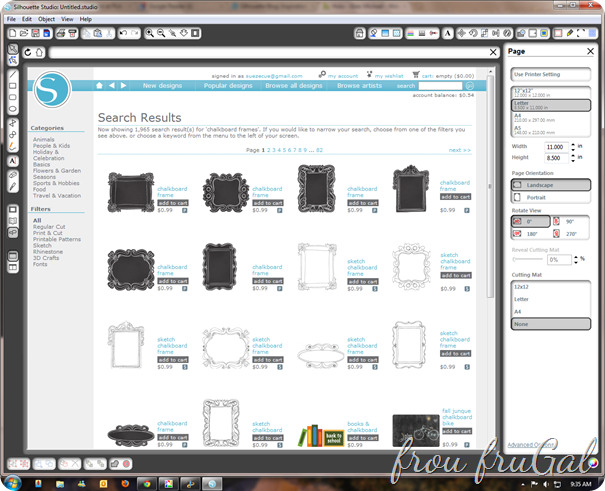Select the arrow Select tool in the left toolbar
605x491 pixels.
click(13, 49)
